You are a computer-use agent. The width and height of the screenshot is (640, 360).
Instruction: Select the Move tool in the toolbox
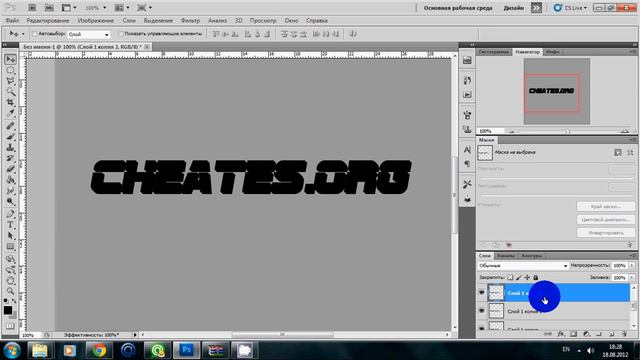coord(10,60)
